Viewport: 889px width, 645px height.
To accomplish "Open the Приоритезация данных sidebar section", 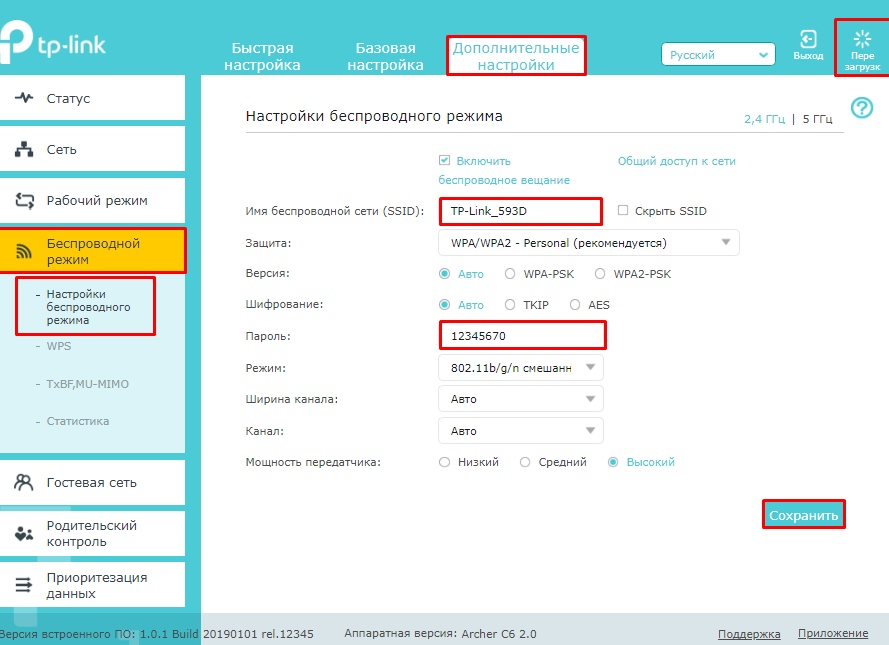I will [92, 584].
